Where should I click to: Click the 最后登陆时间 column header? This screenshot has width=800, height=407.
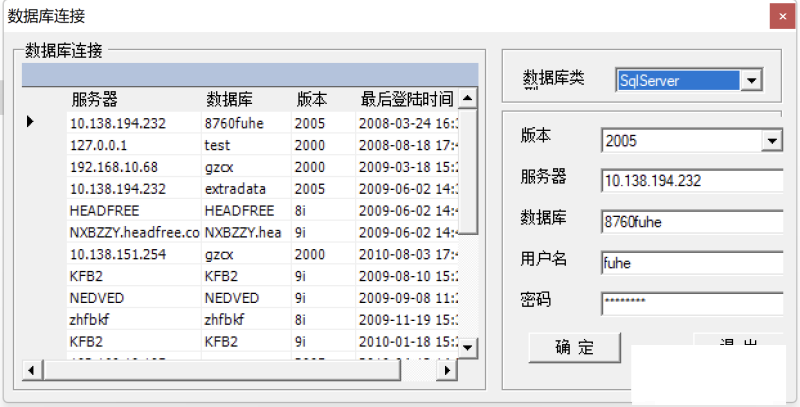(406, 100)
